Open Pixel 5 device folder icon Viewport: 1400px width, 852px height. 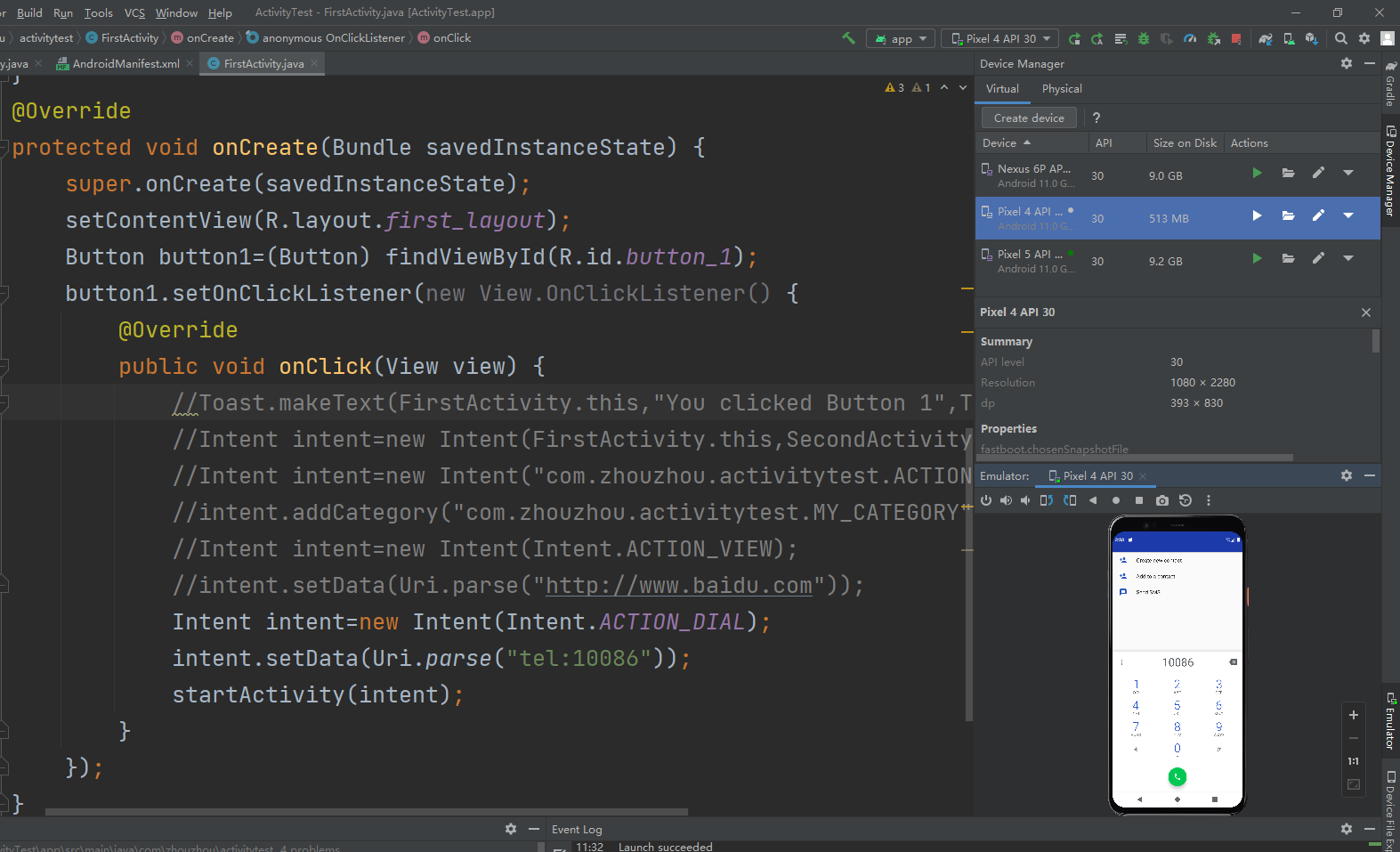tap(1288, 258)
